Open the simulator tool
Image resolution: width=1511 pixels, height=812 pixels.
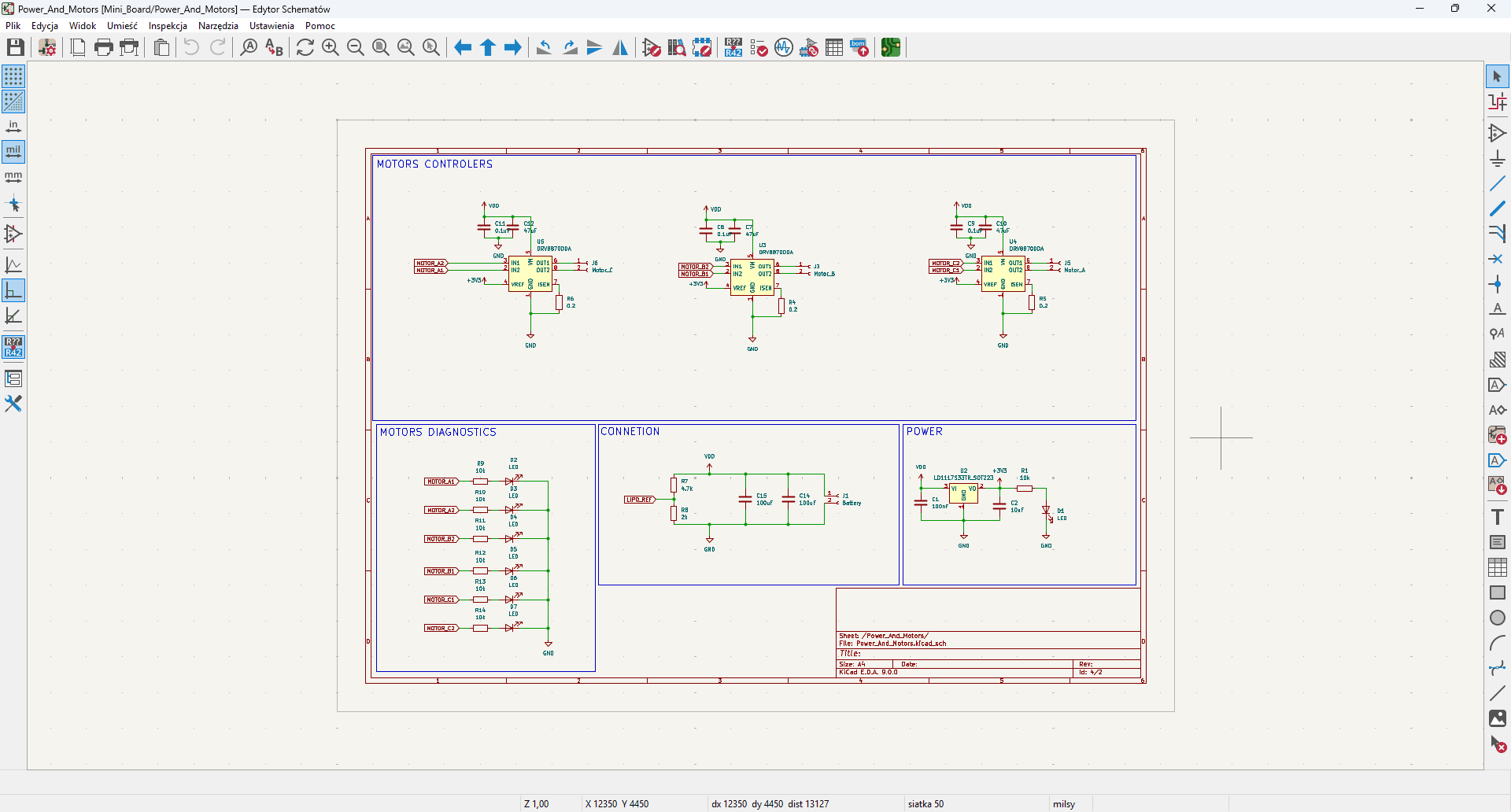pos(784,48)
